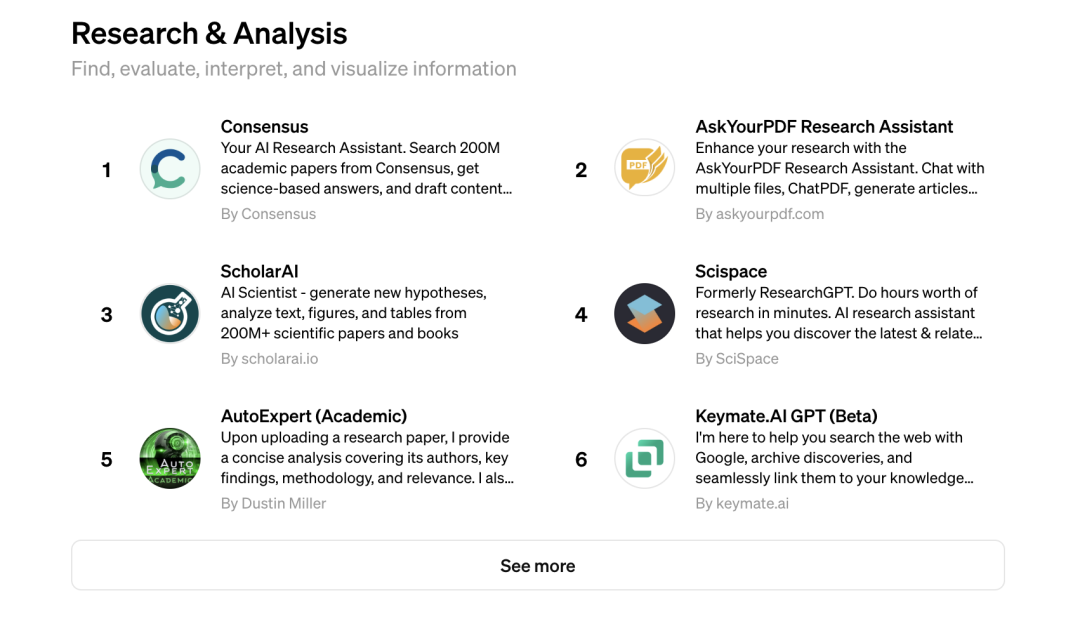Select the ScholarAI flask icon
The height and width of the screenshot is (626, 1080).
(x=170, y=314)
